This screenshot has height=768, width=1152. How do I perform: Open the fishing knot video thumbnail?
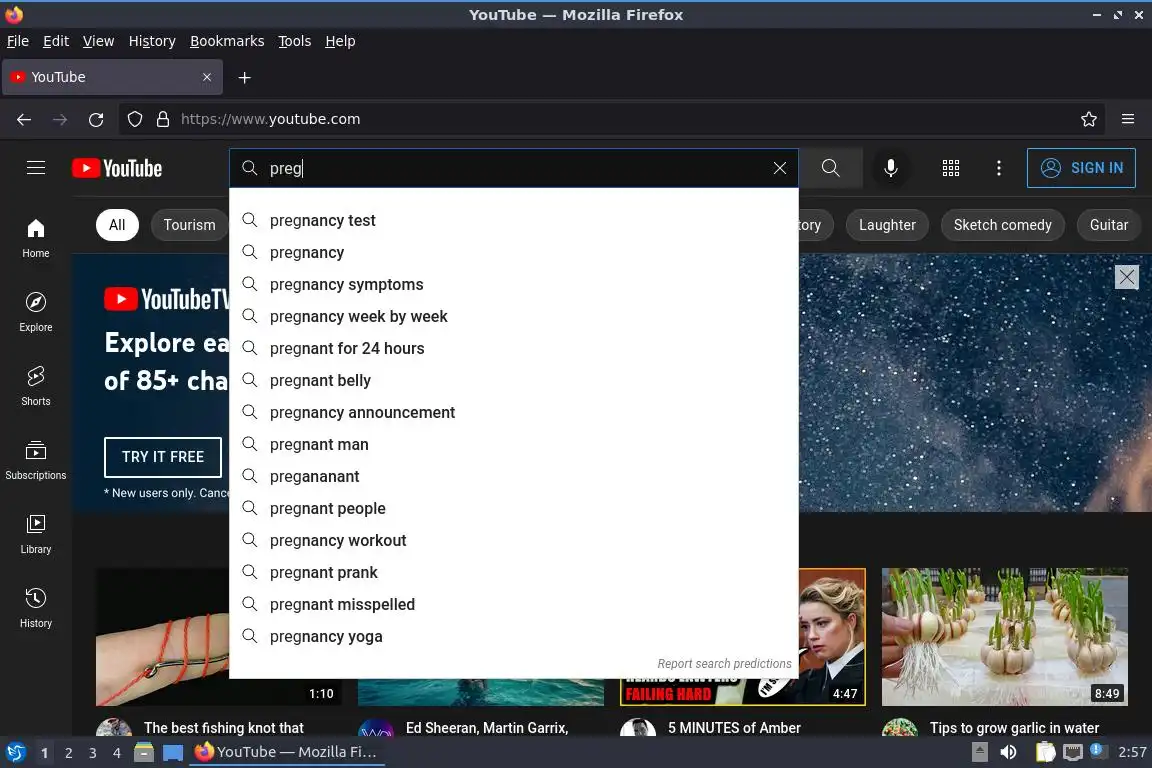(162, 636)
